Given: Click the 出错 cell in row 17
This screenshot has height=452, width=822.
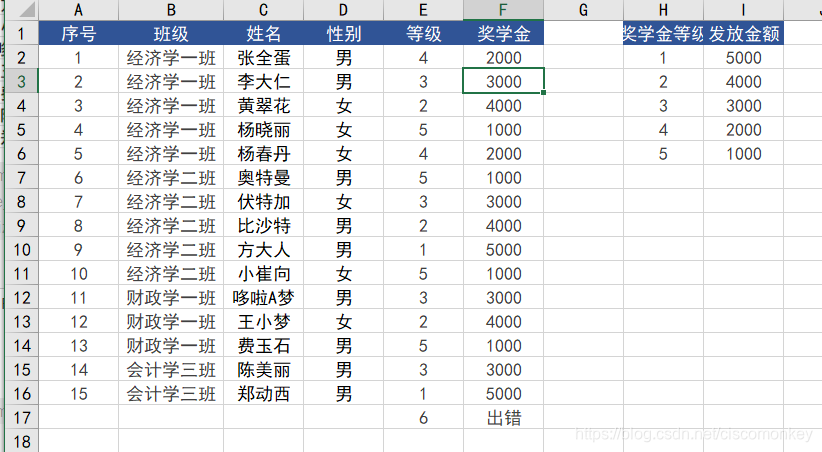Looking at the screenshot, I should coord(503,418).
